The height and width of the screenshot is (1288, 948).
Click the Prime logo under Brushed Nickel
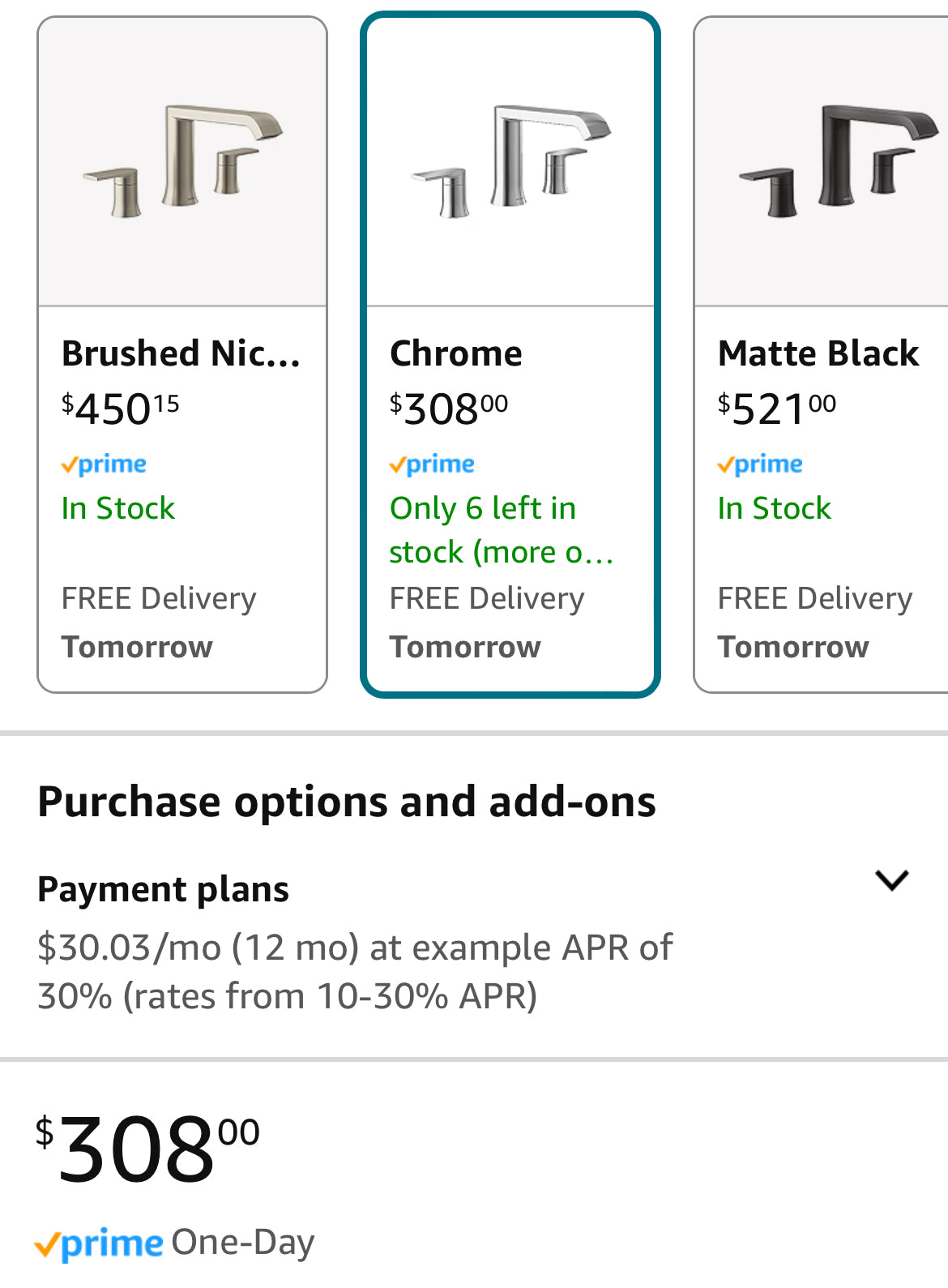pos(104,464)
